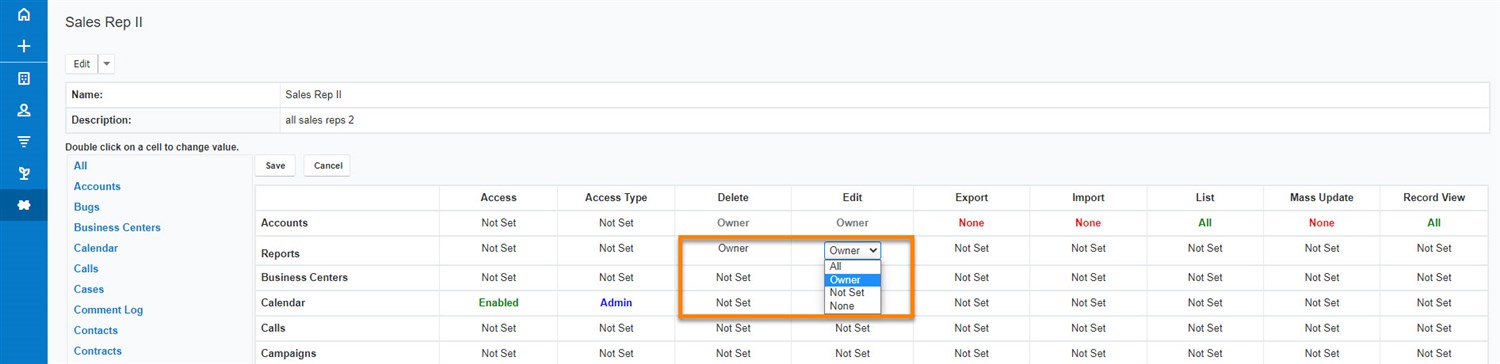Open the contacts person icon in sidebar
This screenshot has height=364, width=1500.
click(24, 110)
